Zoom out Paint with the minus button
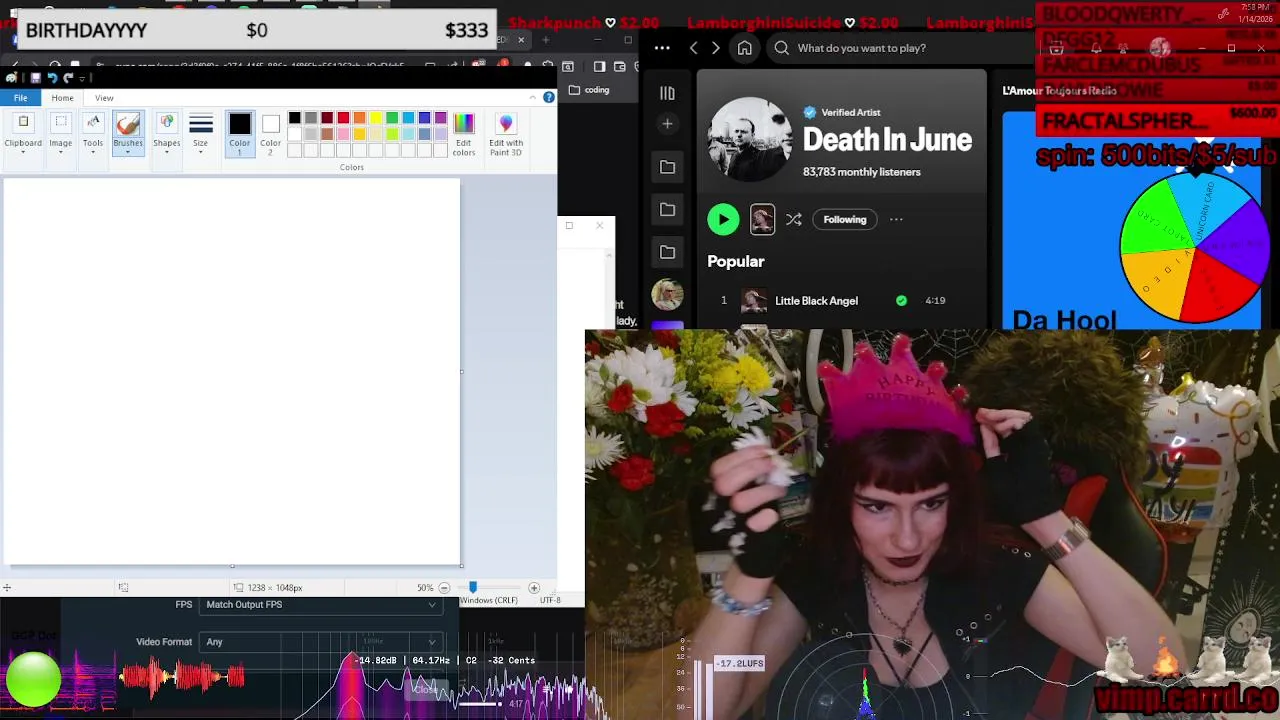This screenshot has width=1280, height=720. pos(444,588)
